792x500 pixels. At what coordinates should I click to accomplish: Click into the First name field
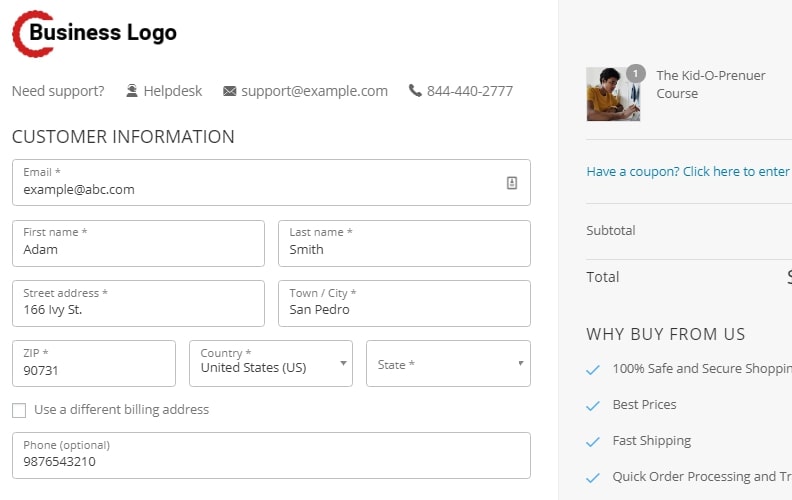point(138,243)
